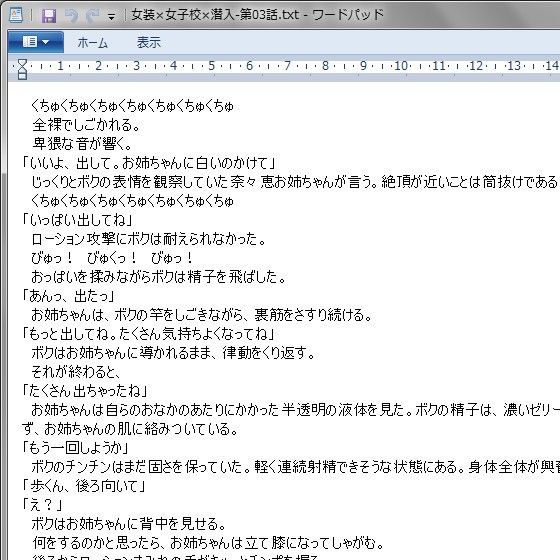Open the blue WordPad file menu button
The height and width of the screenshot is (560, 560).
36,42
